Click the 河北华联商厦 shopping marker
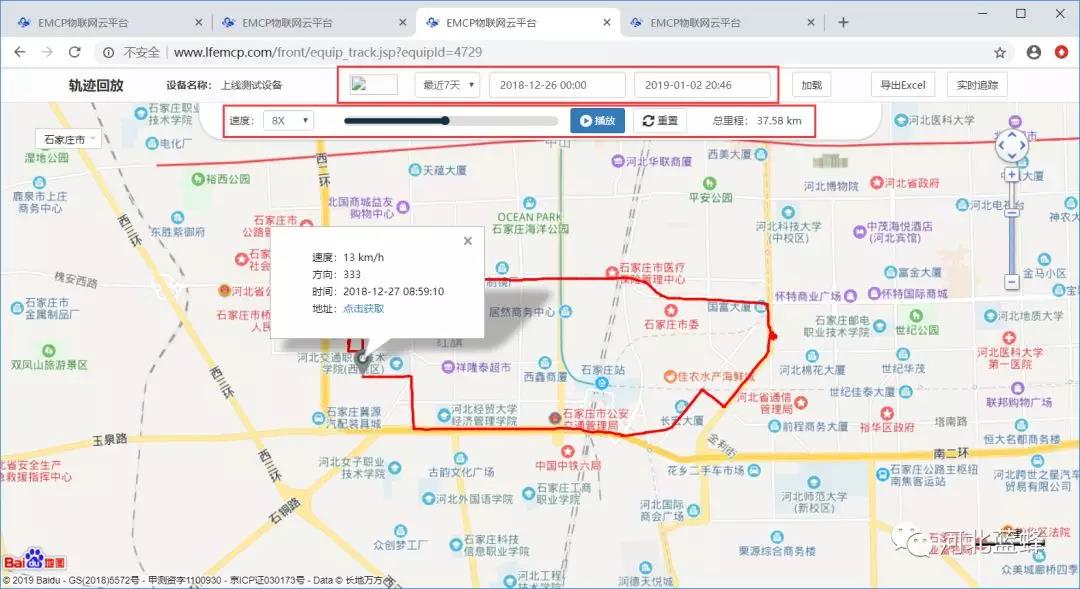 click(x=618, y=161)
